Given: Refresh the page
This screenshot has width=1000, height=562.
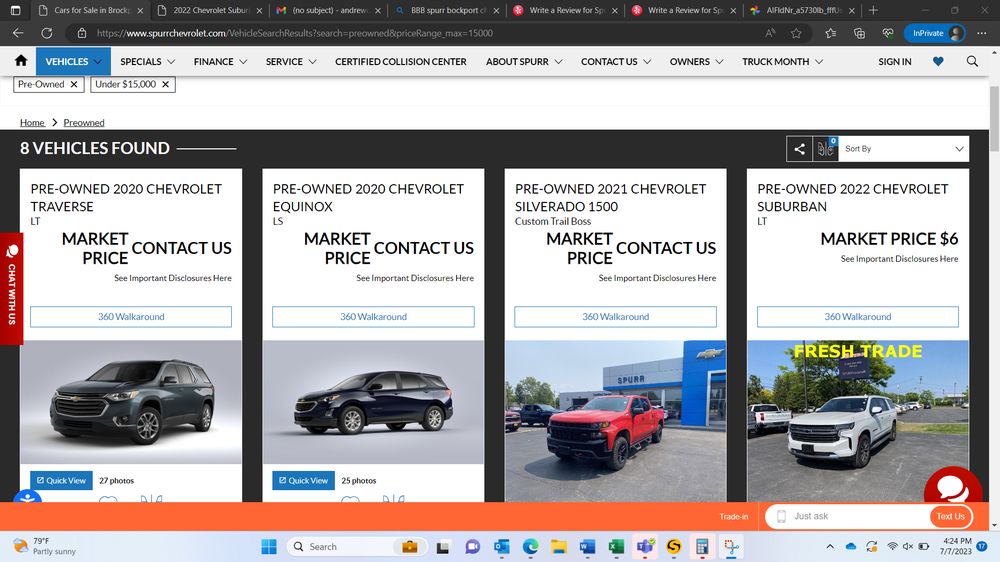Looking at the screenshot, I should (47, 33).
